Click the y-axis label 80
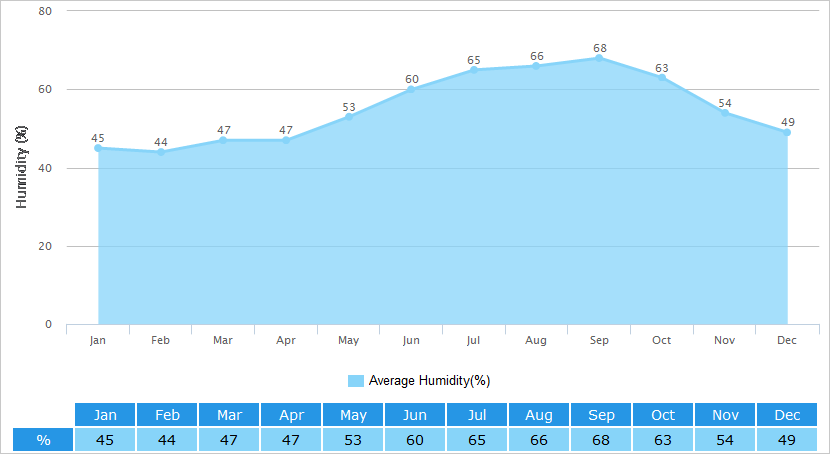830x454 pixels. point(45,11)
